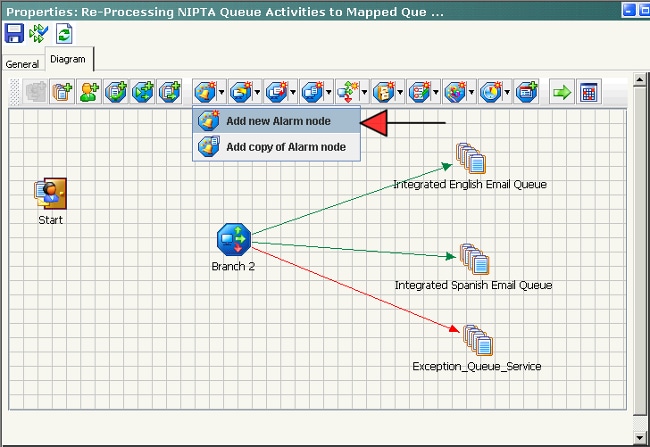The width and height of the screenshot is (650, 447).
Task: Choose Add new Alarm node
Action: pos(276,121)
